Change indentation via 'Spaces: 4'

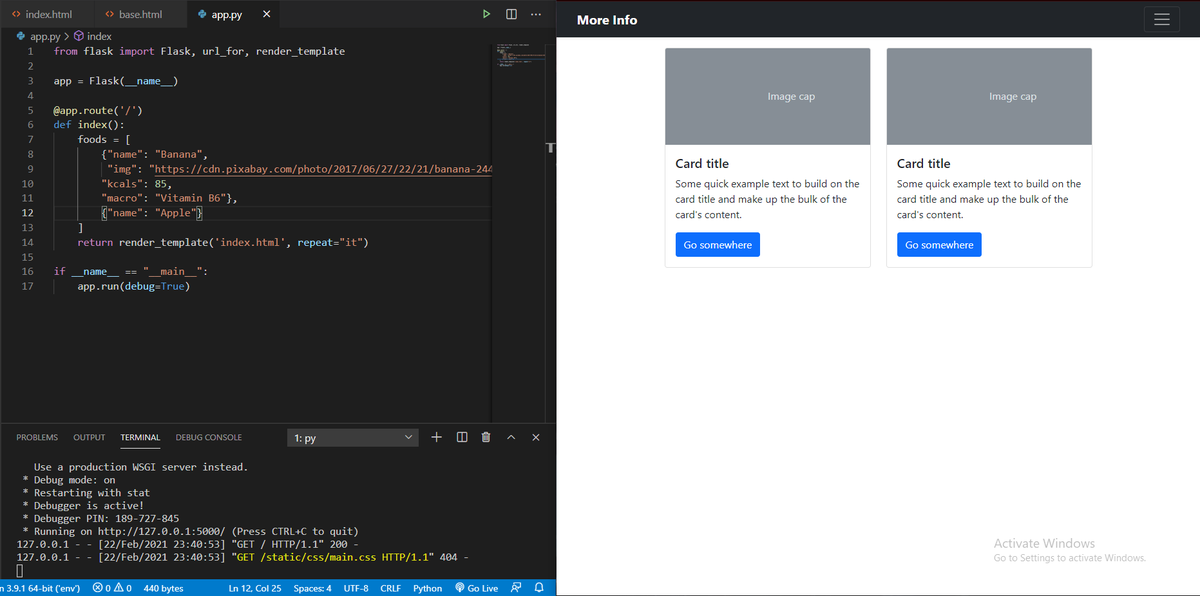pyautogui.click(x=313, y=588)
